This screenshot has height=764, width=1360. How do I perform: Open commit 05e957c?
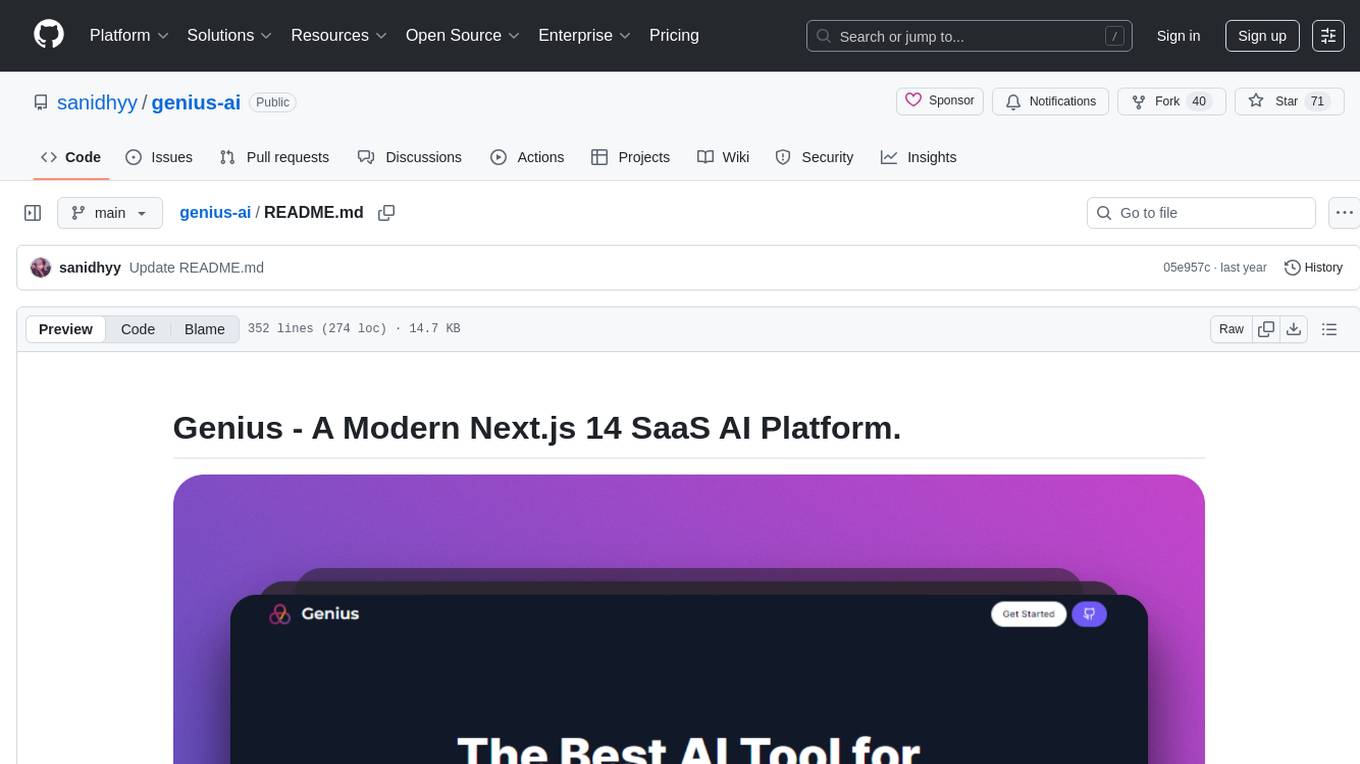1186,268
